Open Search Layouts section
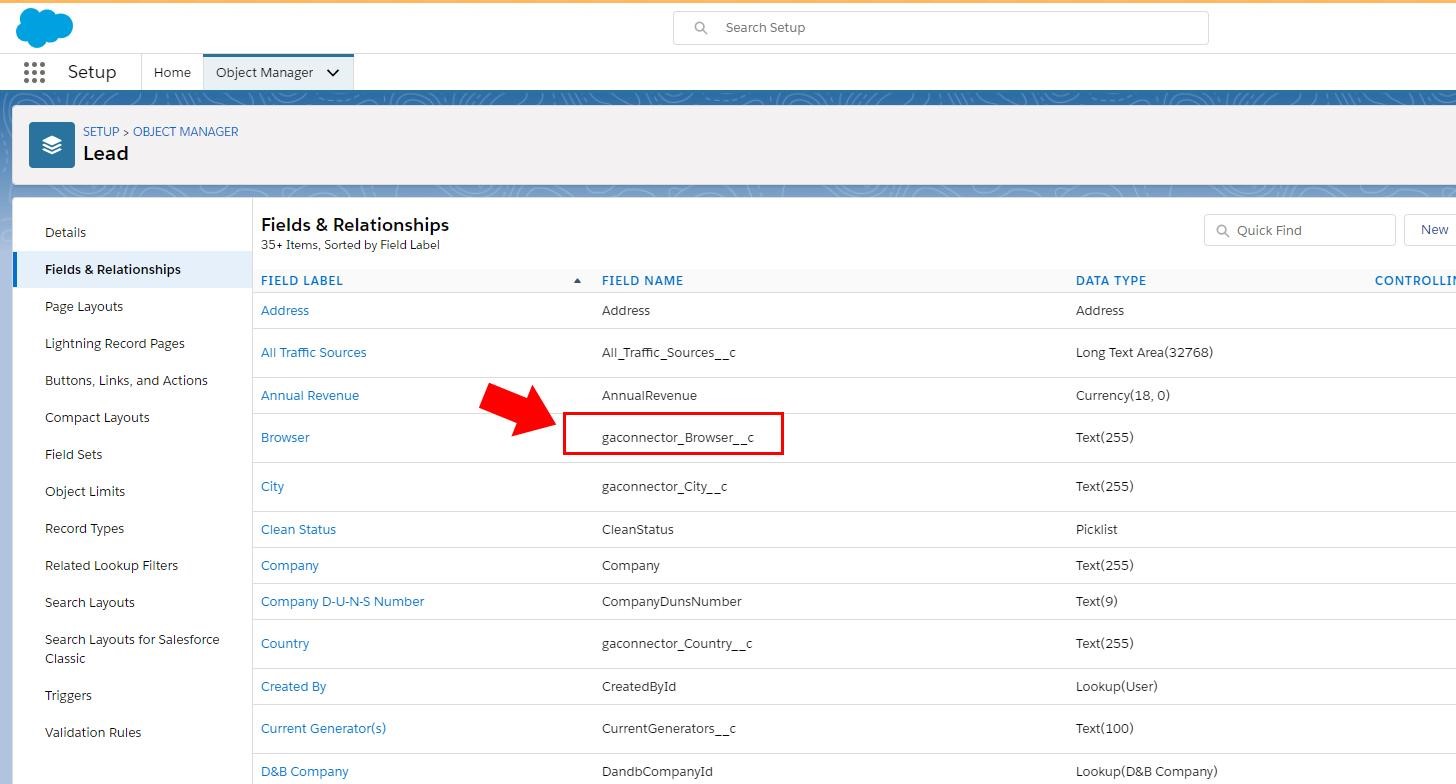Image resolution: width=1456 pixels, height=784 pixels. [90, 603]
